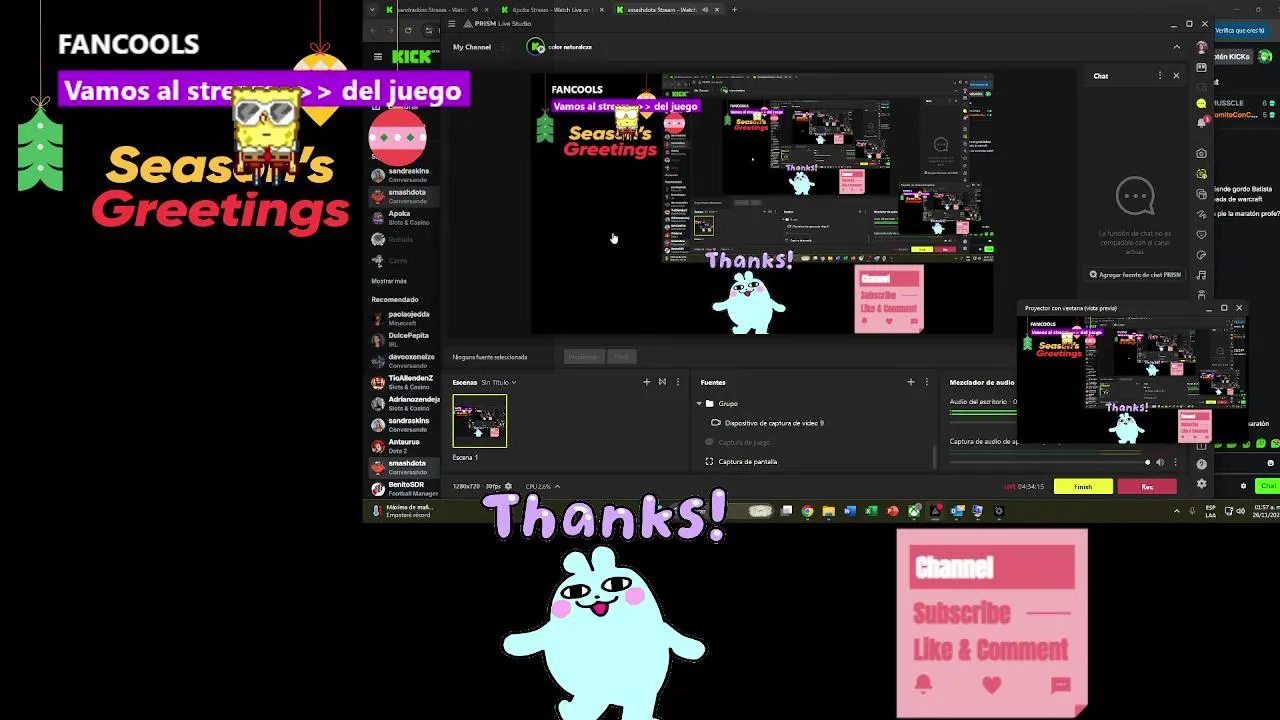Image resolution: width=1280 pixels, height=720 pixels.
Task: Collapse PRISM channel header chevron
Action: [1176, 47]
